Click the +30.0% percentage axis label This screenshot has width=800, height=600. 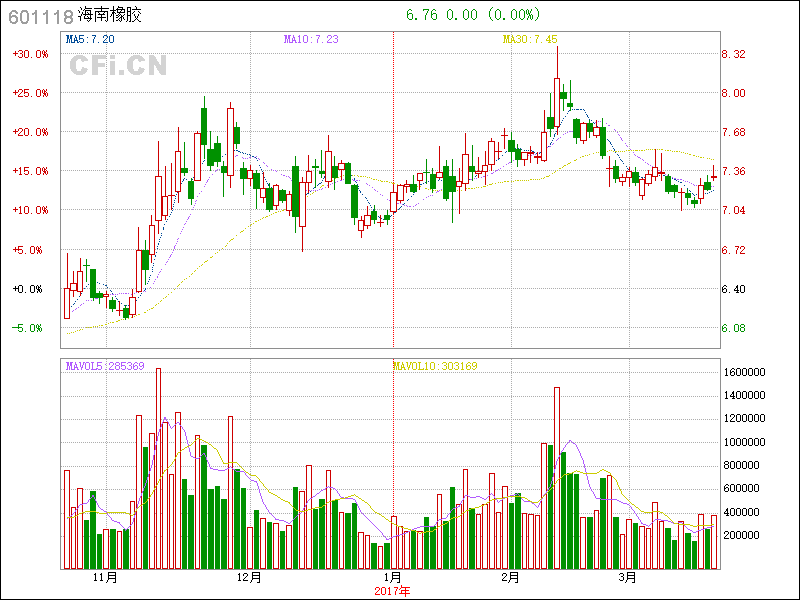[30, 54]
